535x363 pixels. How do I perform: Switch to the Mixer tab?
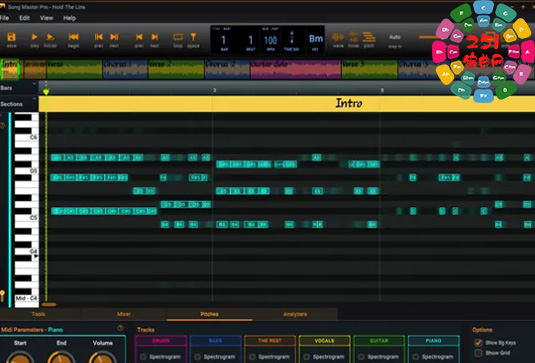pyautogui.click(x=124, y=314)
